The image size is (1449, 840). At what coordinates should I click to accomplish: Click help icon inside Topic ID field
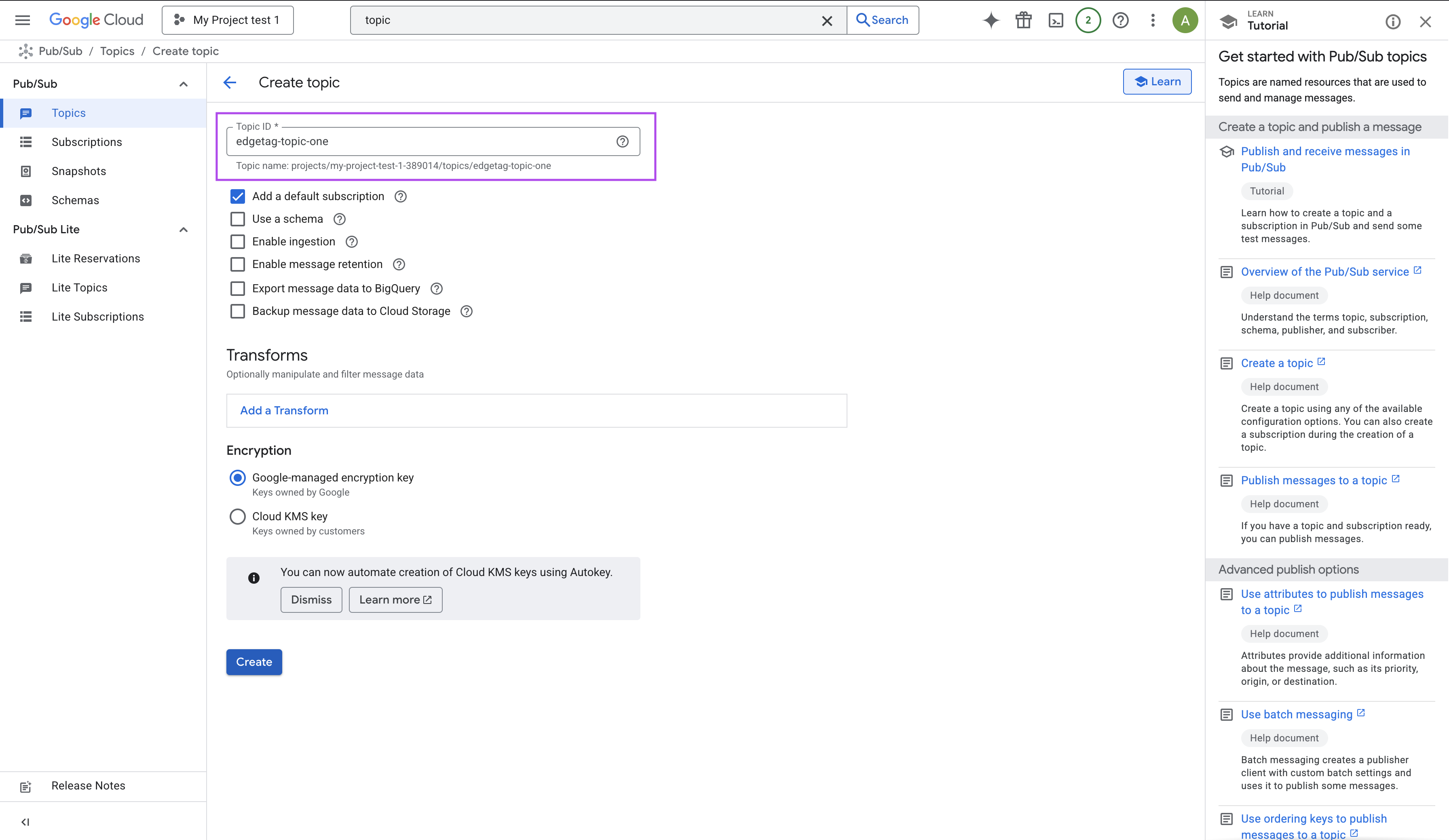[x=622, y=141]
